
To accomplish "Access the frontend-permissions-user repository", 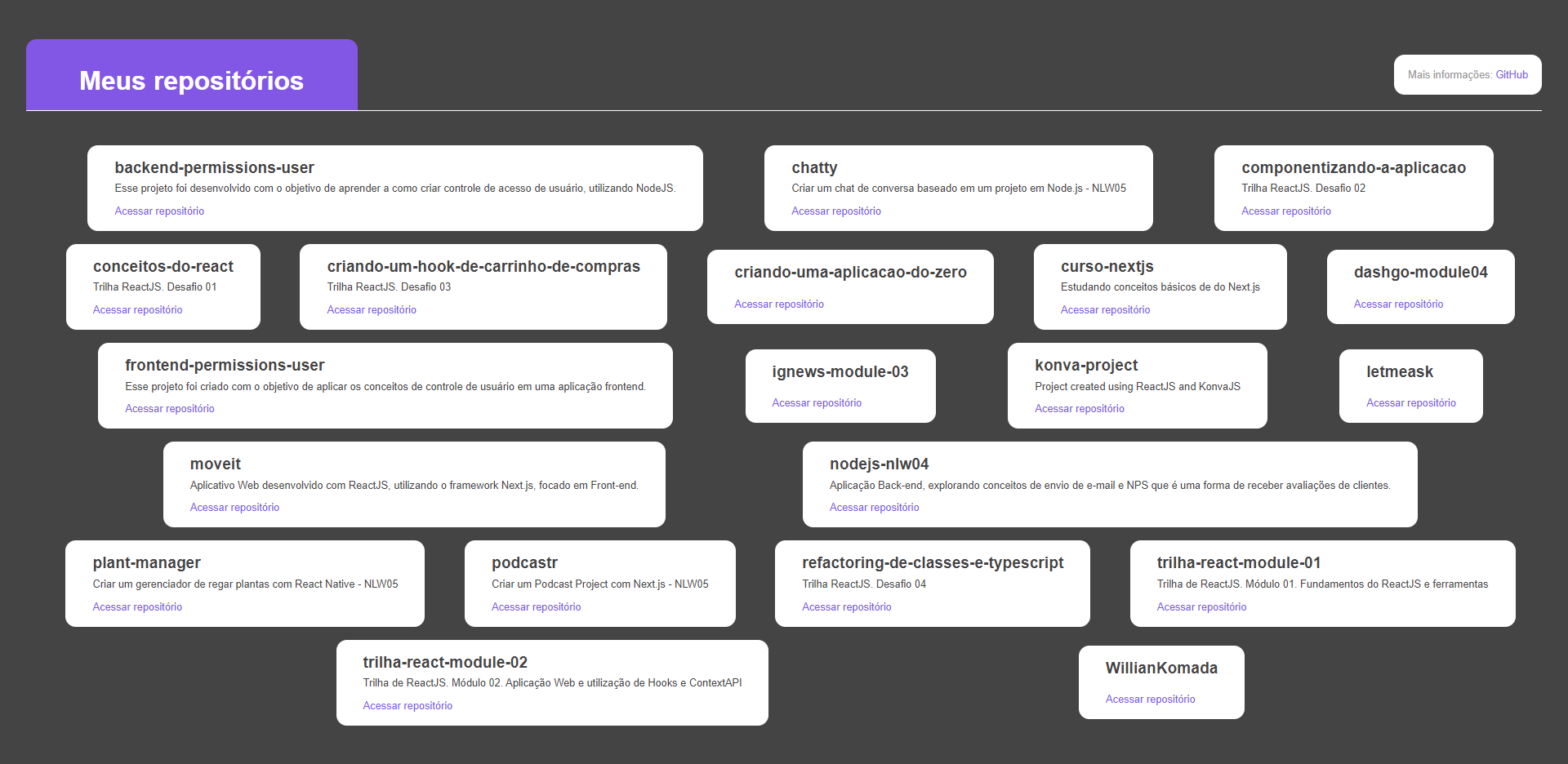I will point(169,408).
